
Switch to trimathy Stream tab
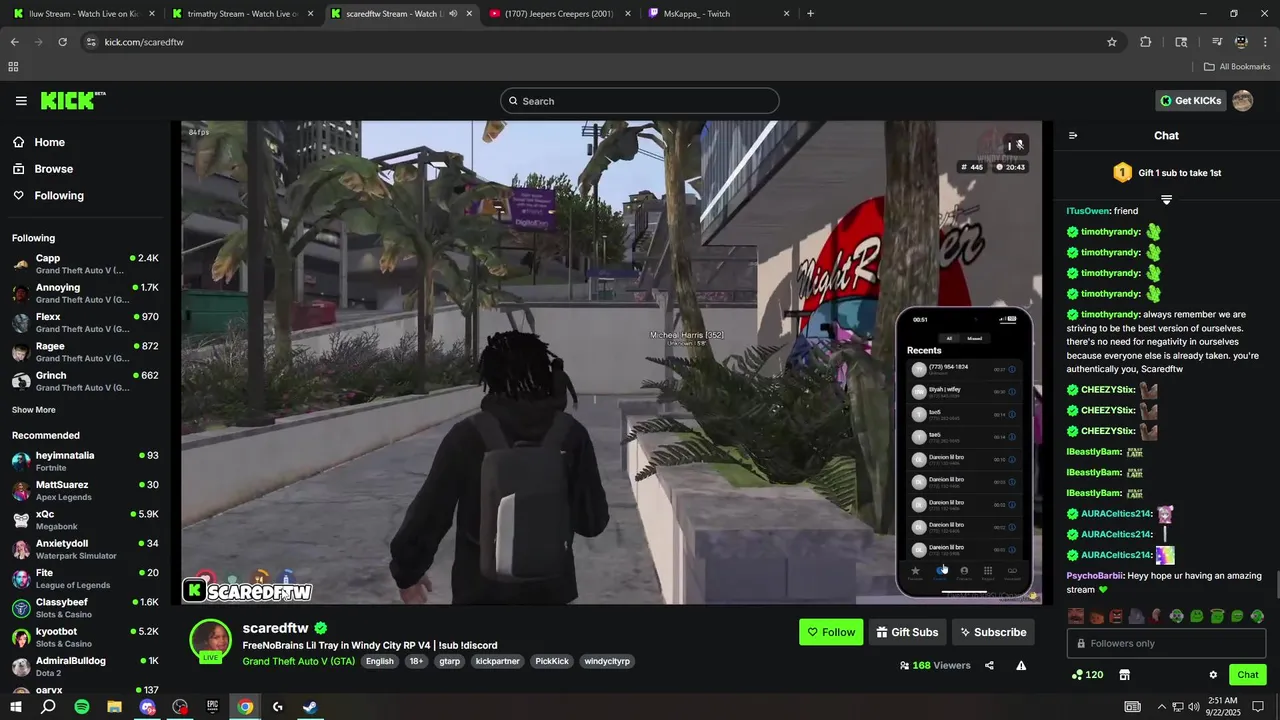[x=242, y=14]
